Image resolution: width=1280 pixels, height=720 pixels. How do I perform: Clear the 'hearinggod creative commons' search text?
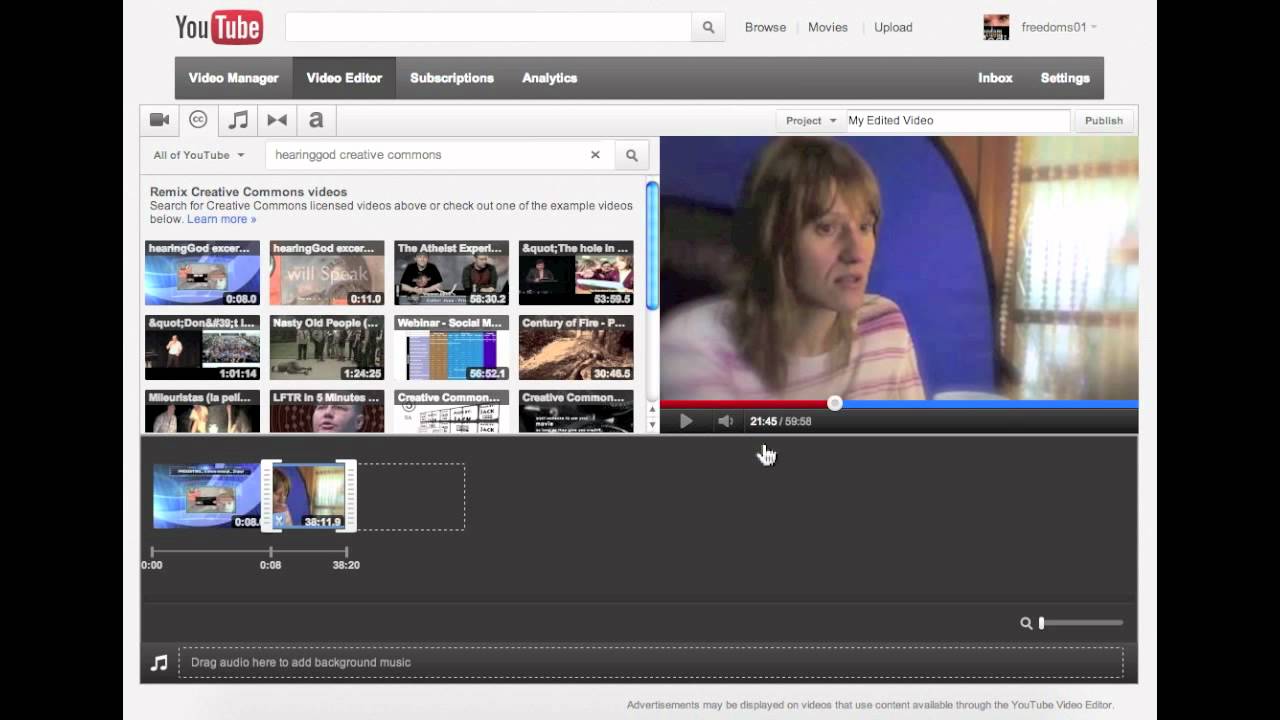(x=595, y=155)
